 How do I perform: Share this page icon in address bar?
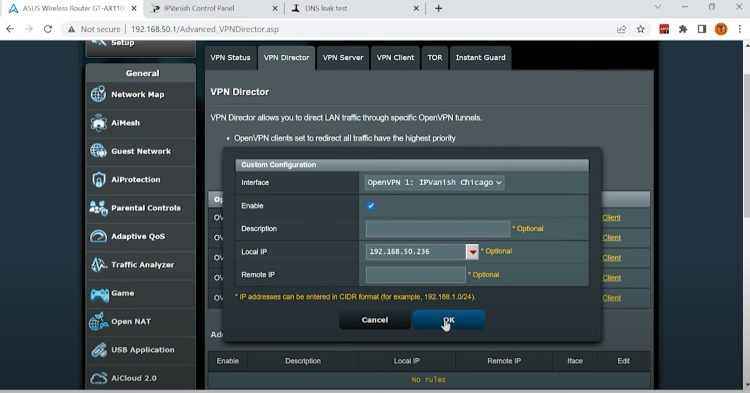[x=621, y=29]
